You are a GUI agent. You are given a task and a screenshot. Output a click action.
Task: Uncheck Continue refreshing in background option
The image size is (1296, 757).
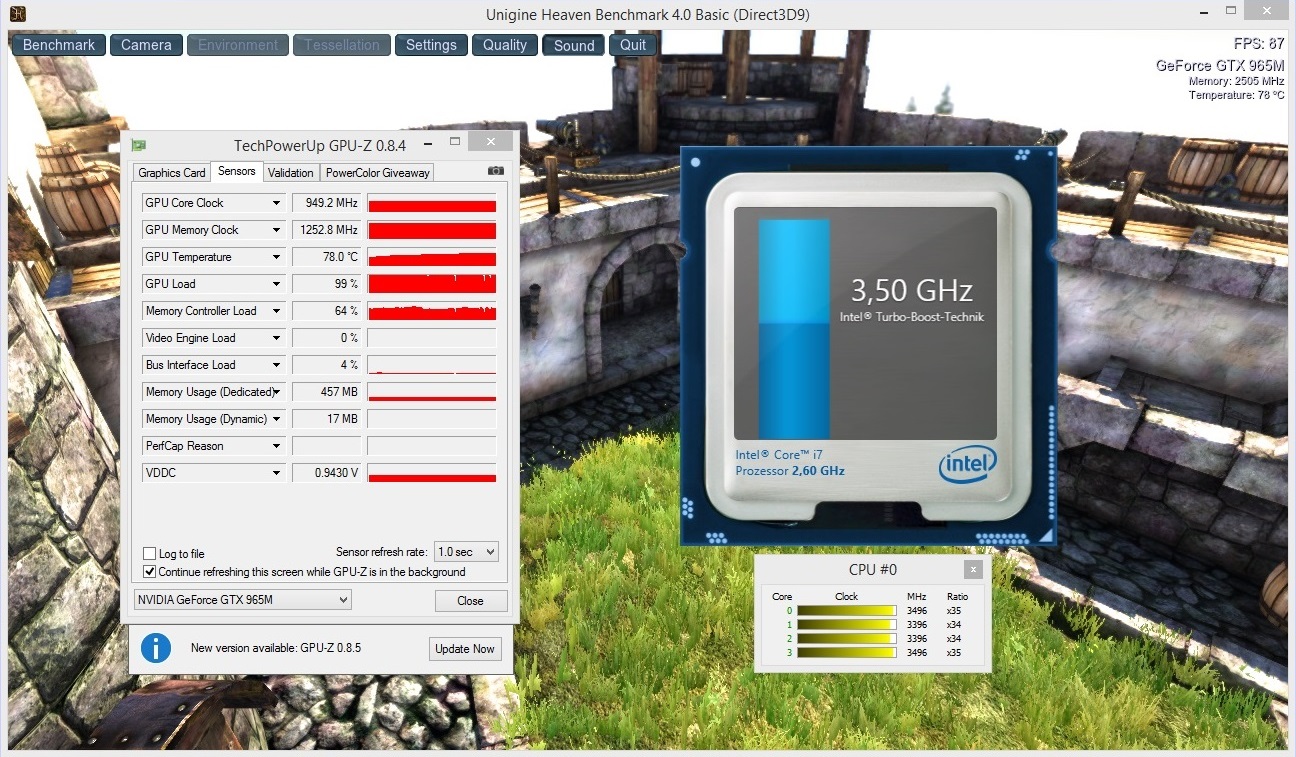pos(149,572)
